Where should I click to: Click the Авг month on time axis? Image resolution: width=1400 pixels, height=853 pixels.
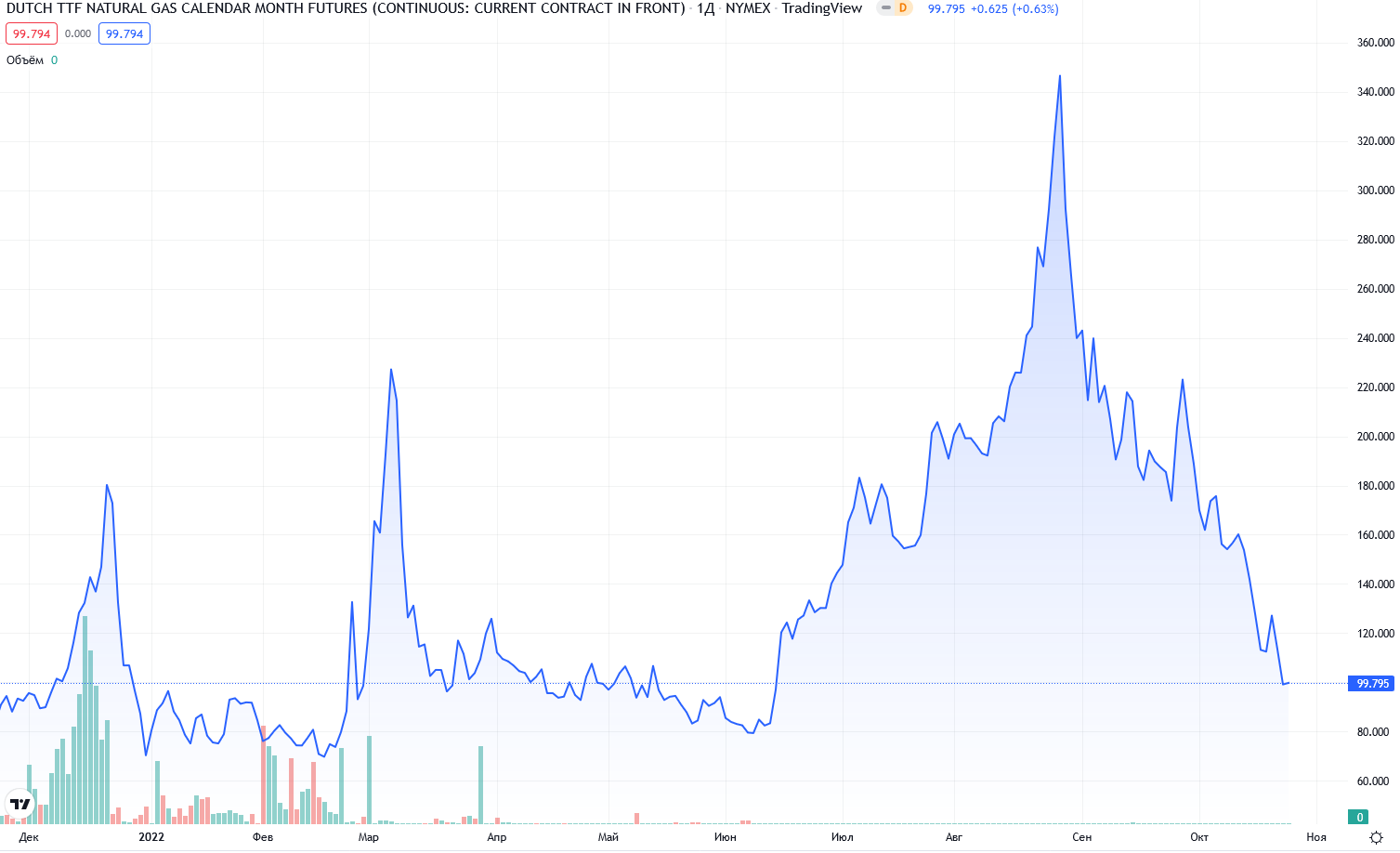click(954, 837)
